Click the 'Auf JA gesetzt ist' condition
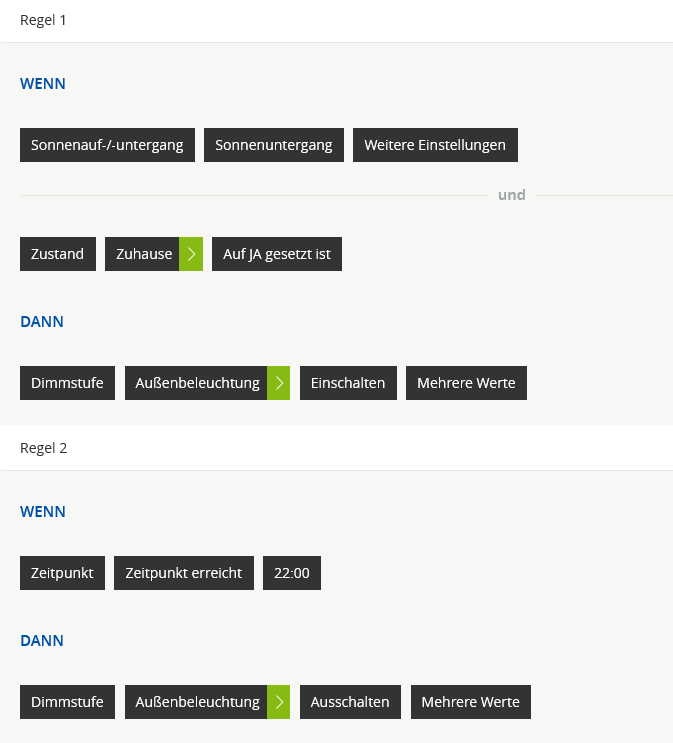The image size is (673, 743). (x=277, y=254)
